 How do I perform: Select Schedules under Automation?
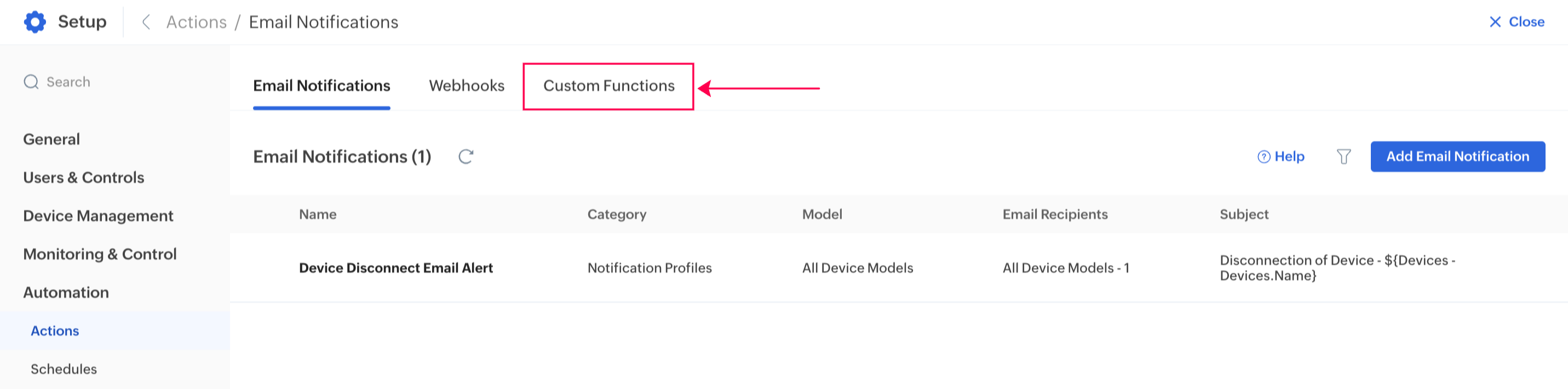pyautogui.click(x=64, y=369)
